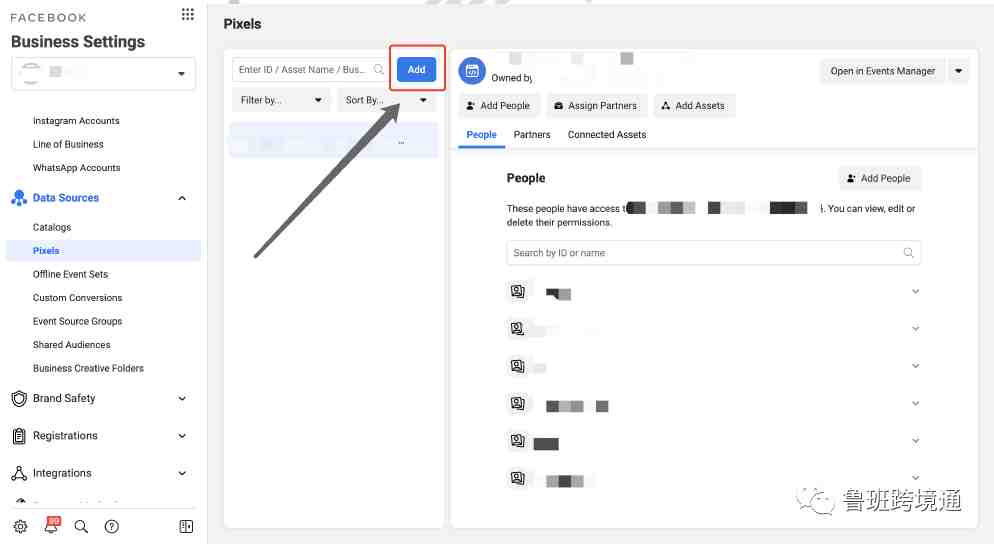Screen dimensions: 994x544
Task: Click the Brand Safety shield icon
Action: (x=19, y=398)
